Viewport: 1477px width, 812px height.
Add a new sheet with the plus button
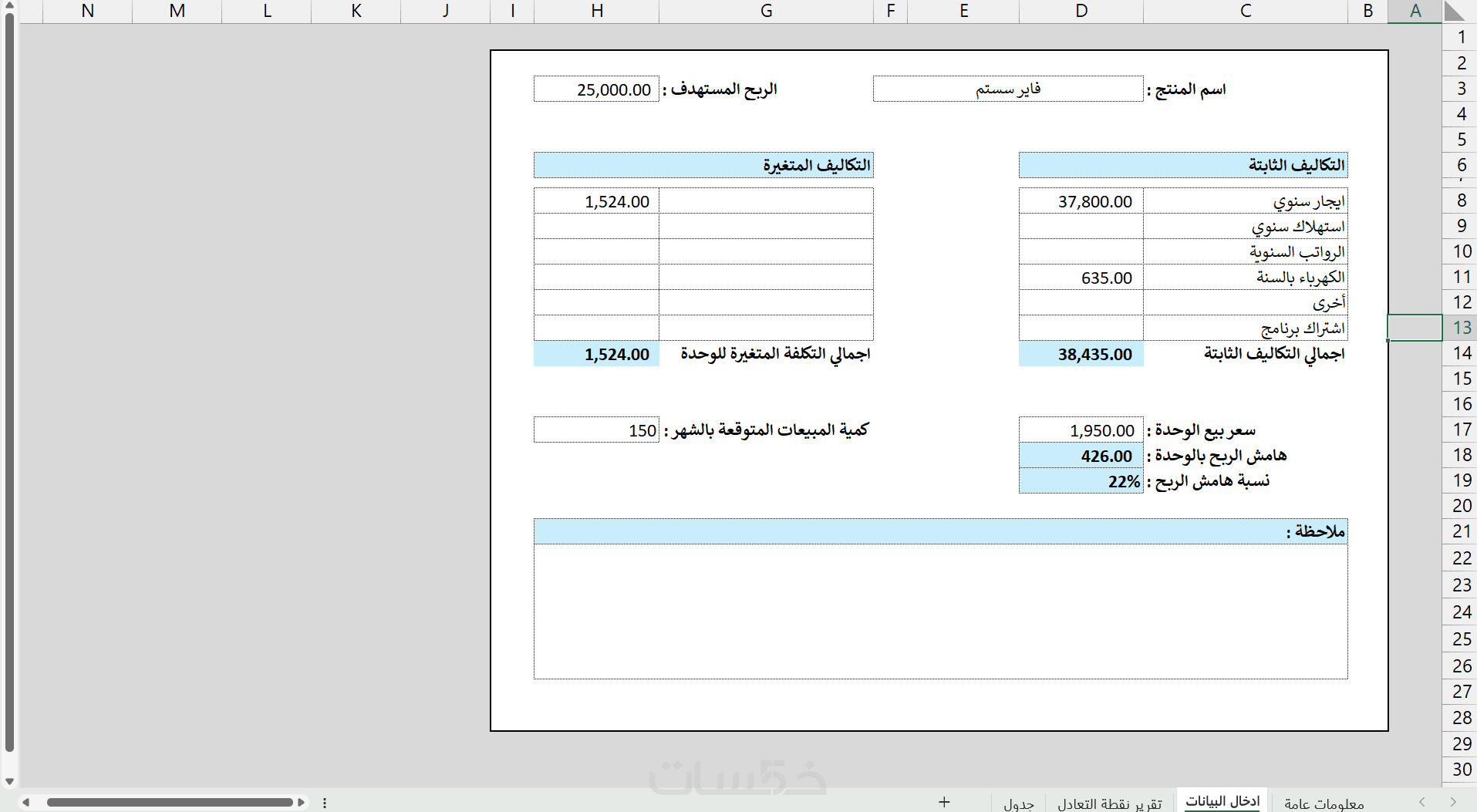click(944, 802)
